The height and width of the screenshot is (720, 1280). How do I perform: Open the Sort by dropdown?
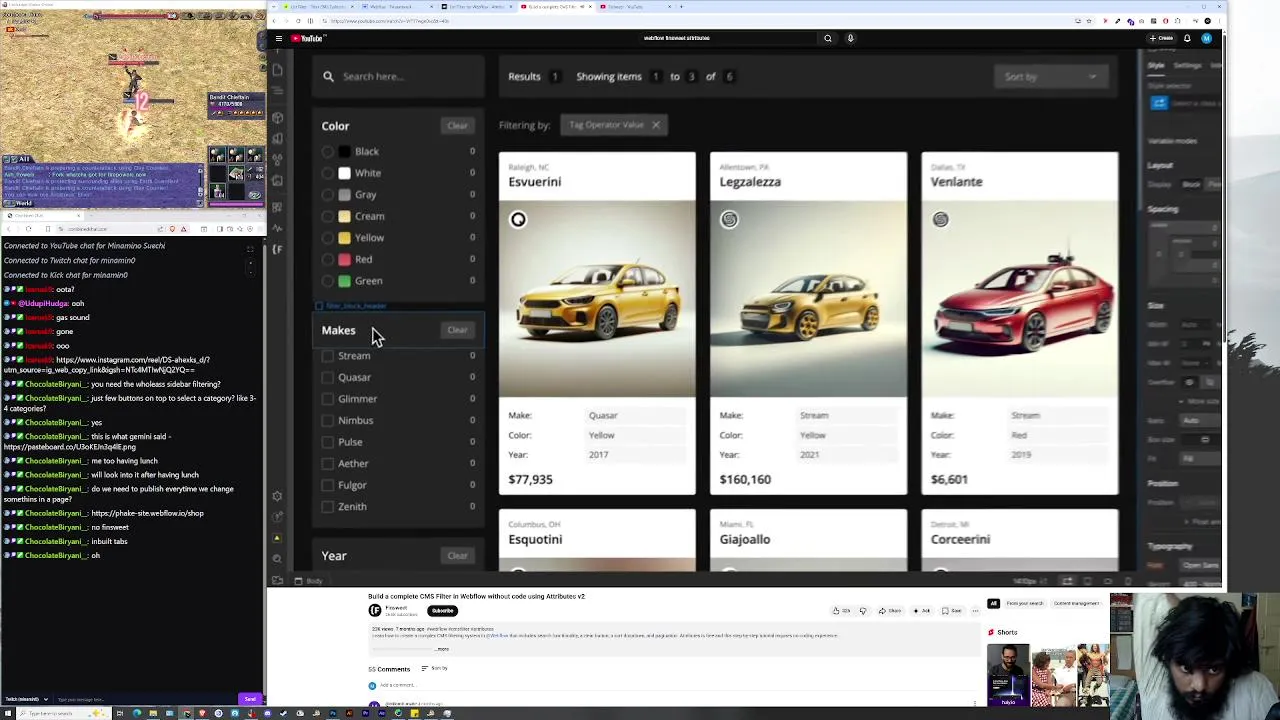(1051, 77)
